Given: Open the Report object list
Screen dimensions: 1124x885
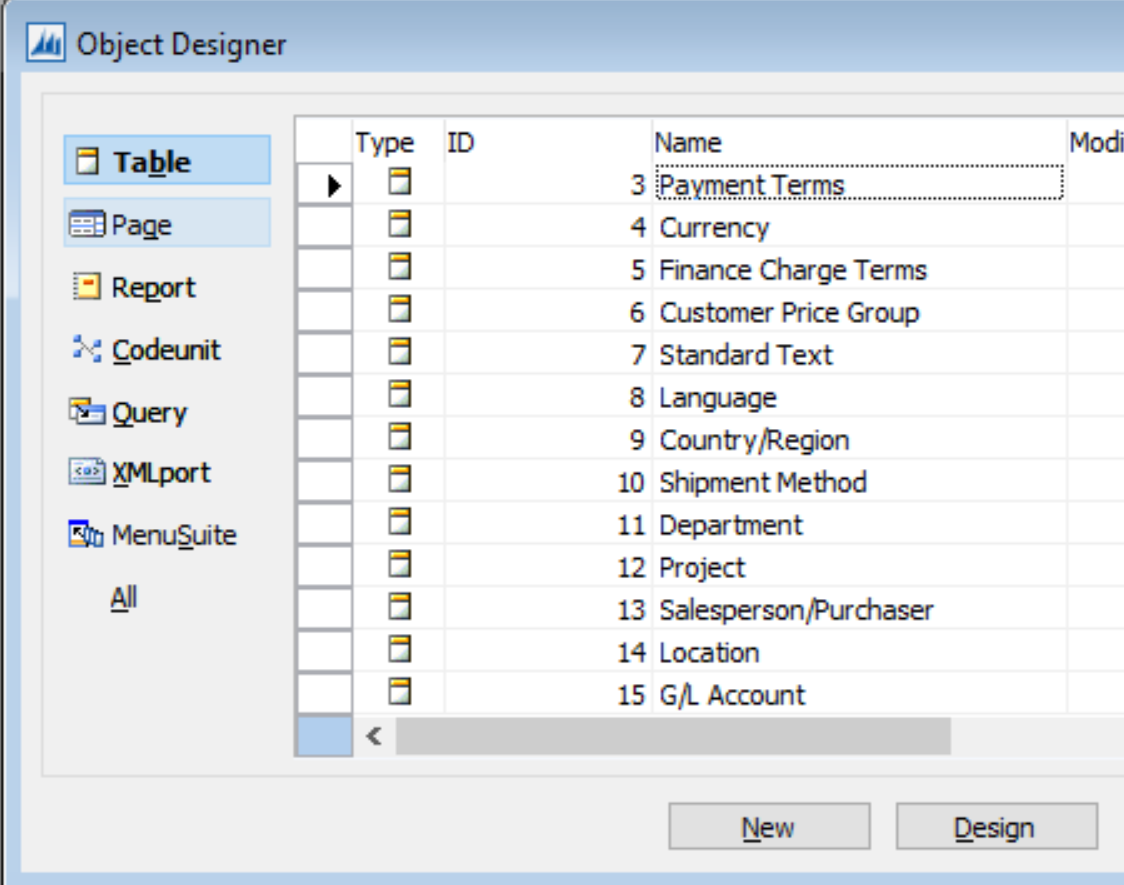Looking at the screenshot, I should pyautogui.click(x=152, y=288).
